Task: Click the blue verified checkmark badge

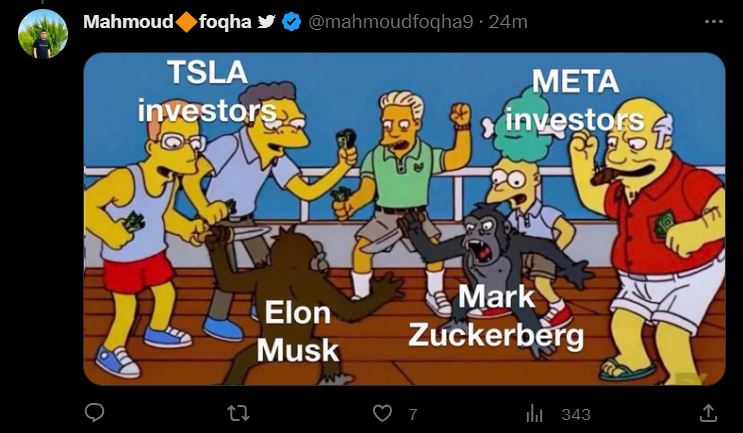Action: click(291, 22)
